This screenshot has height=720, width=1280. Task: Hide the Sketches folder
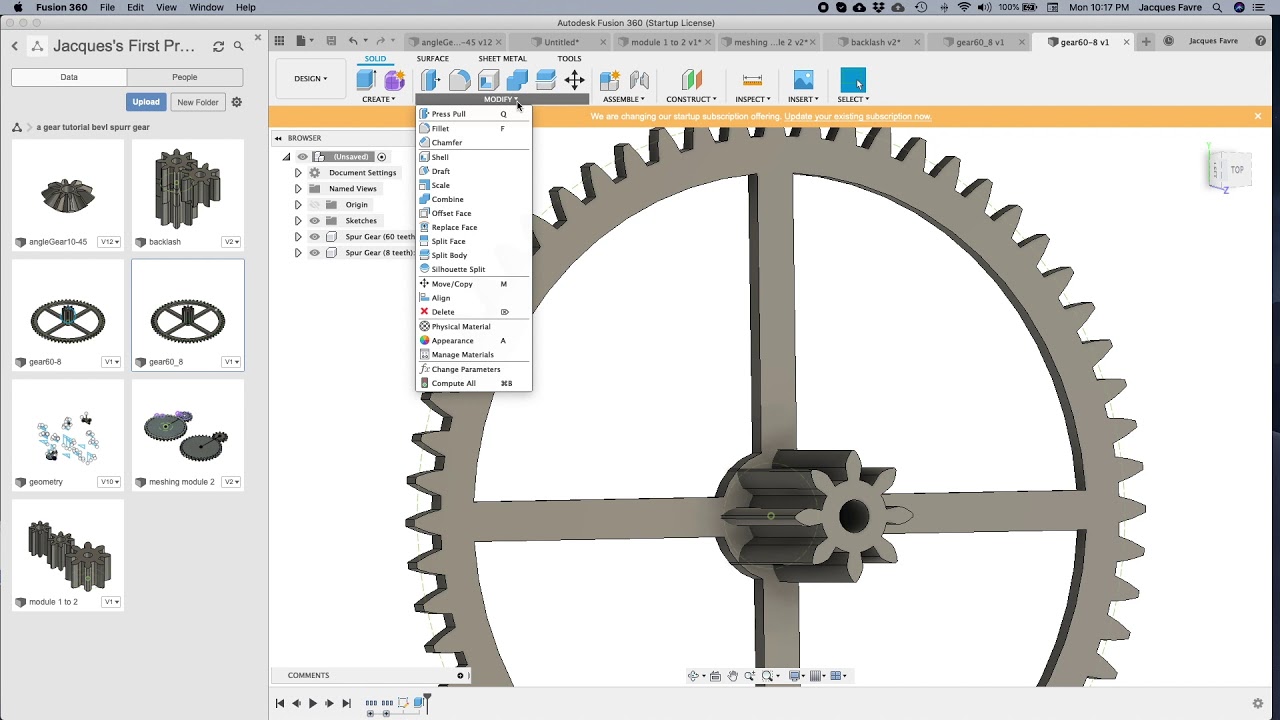pyautogui.click(x=314, y=221)
